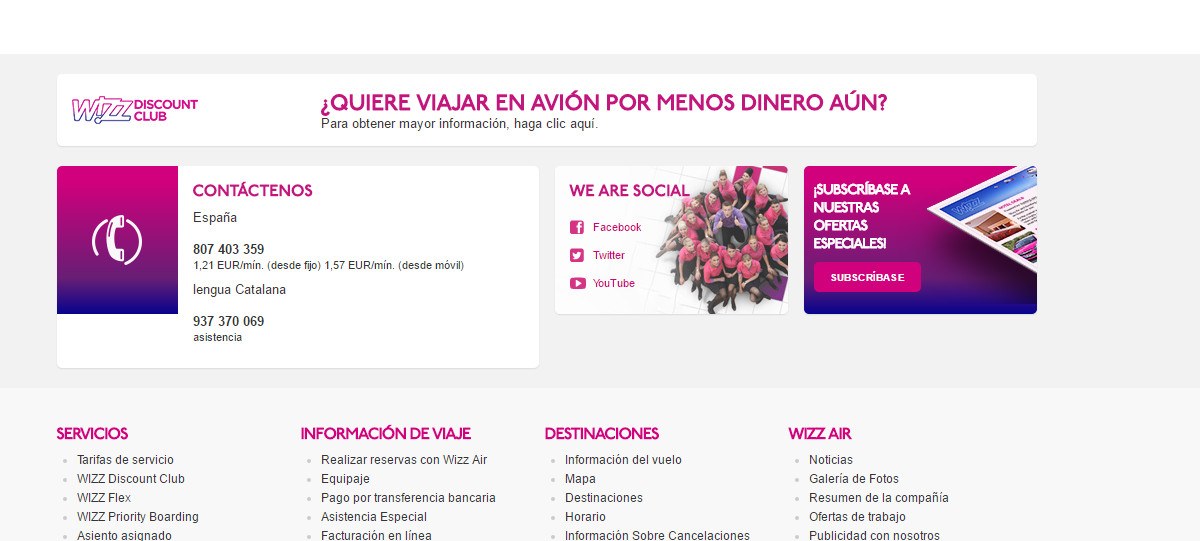Open the Facebook icon in We Are Social

click(x=577, y=227)
